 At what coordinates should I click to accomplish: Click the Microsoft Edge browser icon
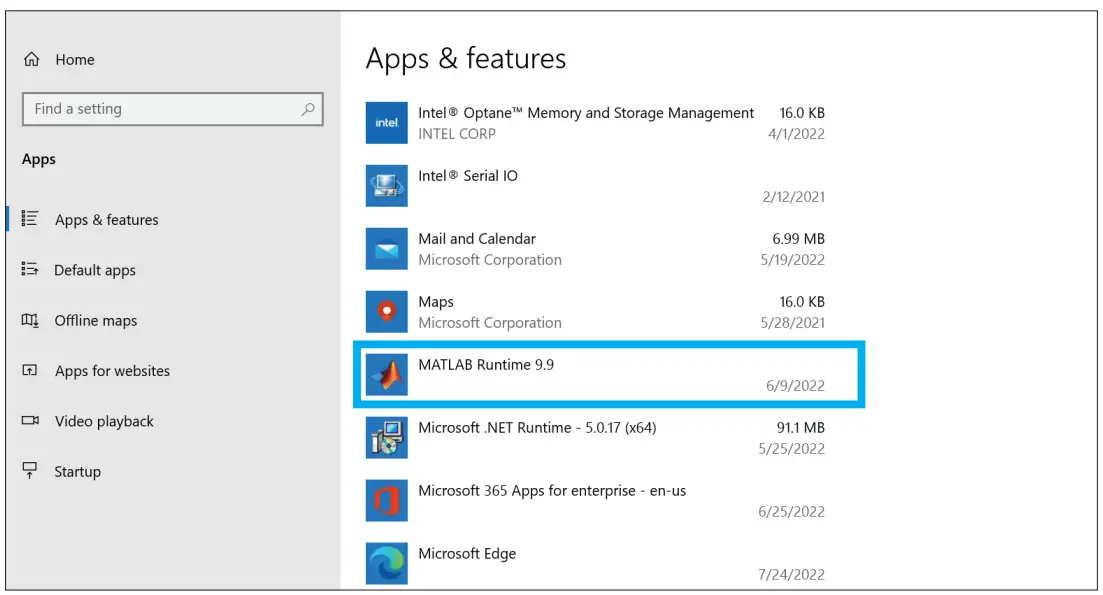[x=387, y=563]
